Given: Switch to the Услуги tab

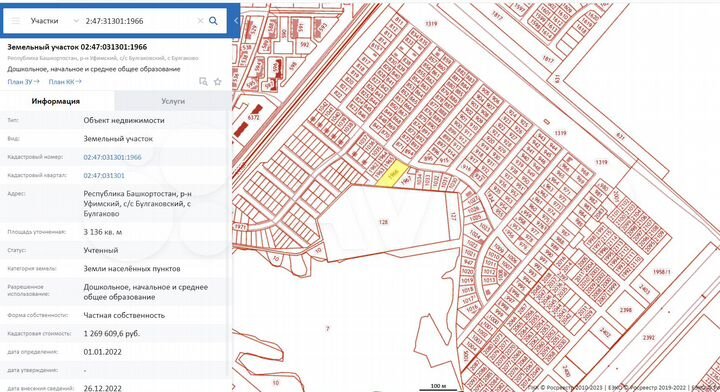Looking at the screenshot, I should pos(173,101).
